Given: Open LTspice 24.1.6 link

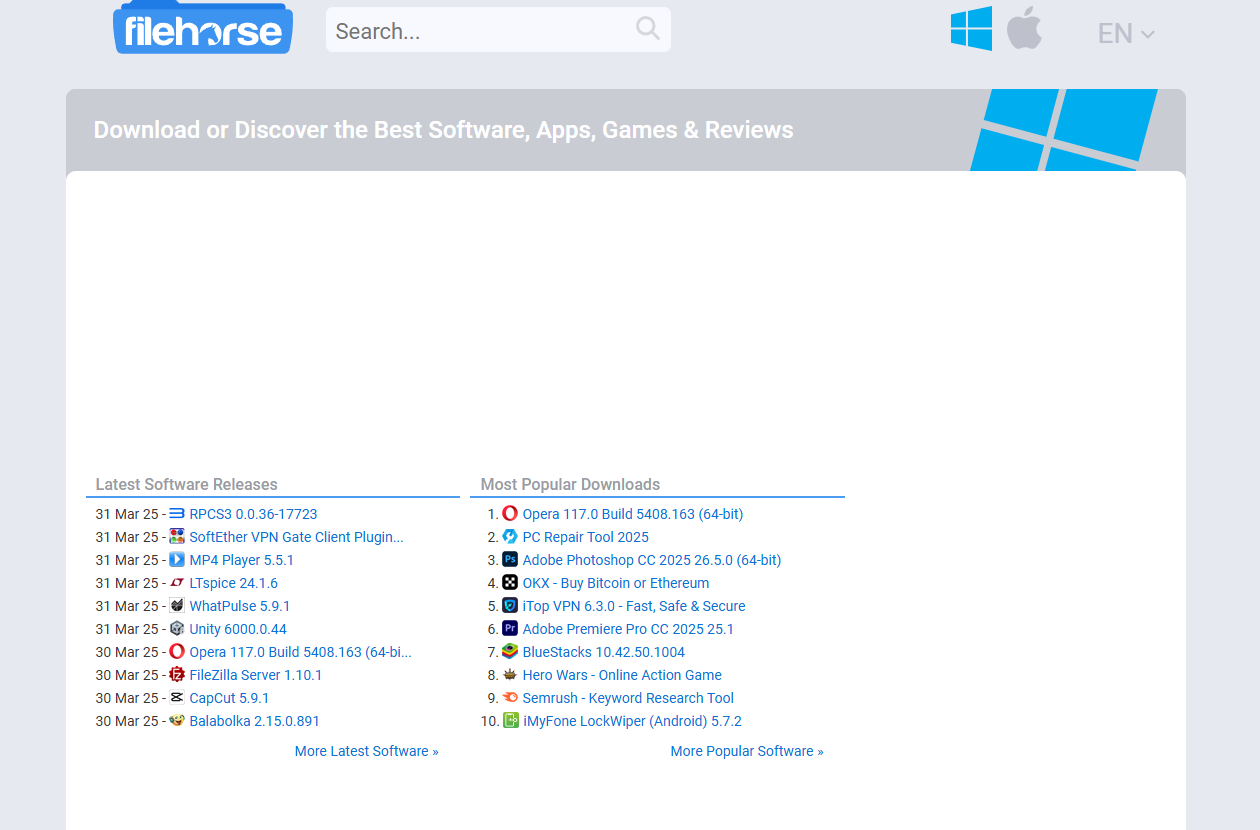Looking at the screenshot, I should [x=233, y=583].
